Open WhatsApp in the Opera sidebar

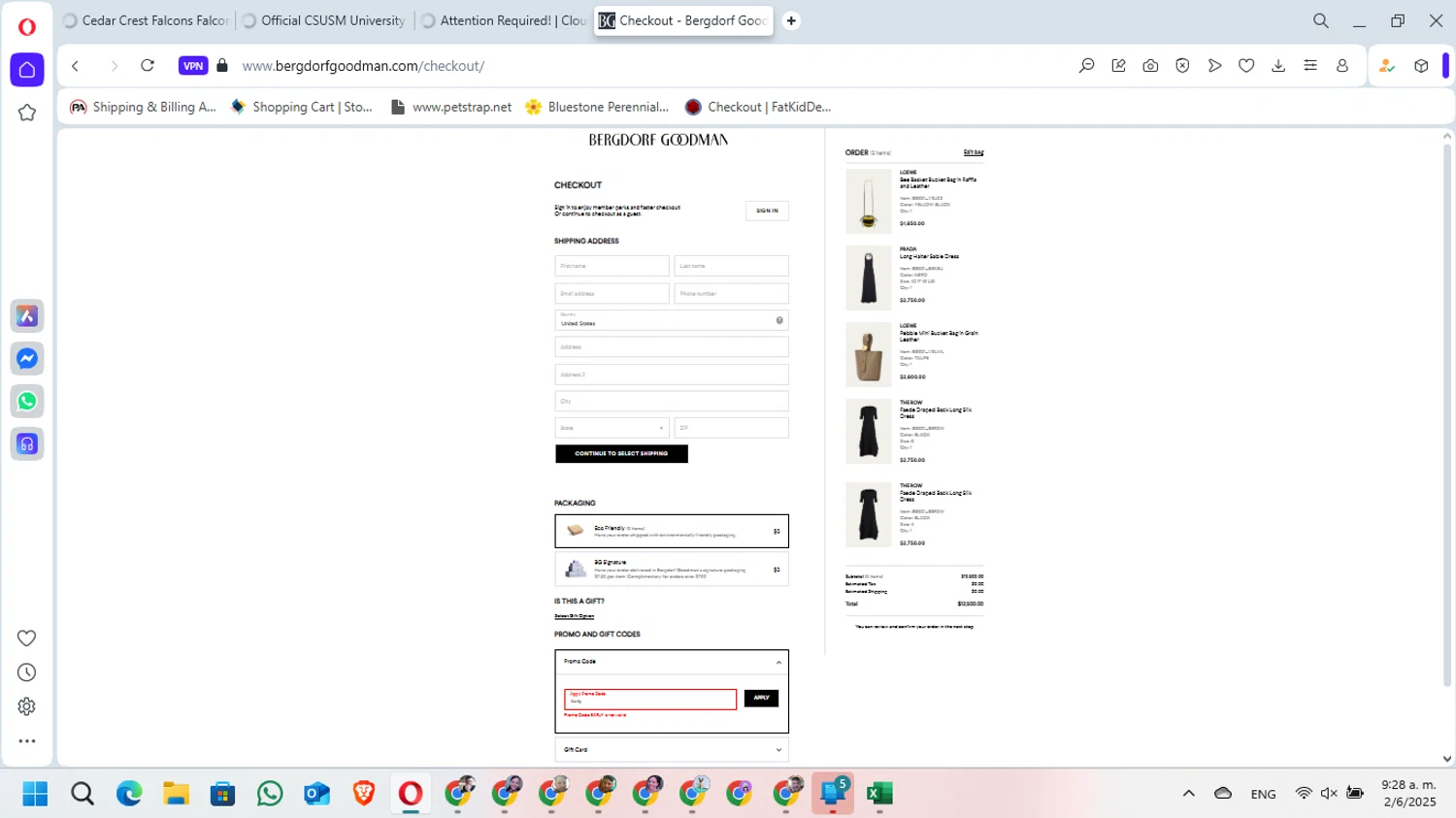click(x=27, y=402)
